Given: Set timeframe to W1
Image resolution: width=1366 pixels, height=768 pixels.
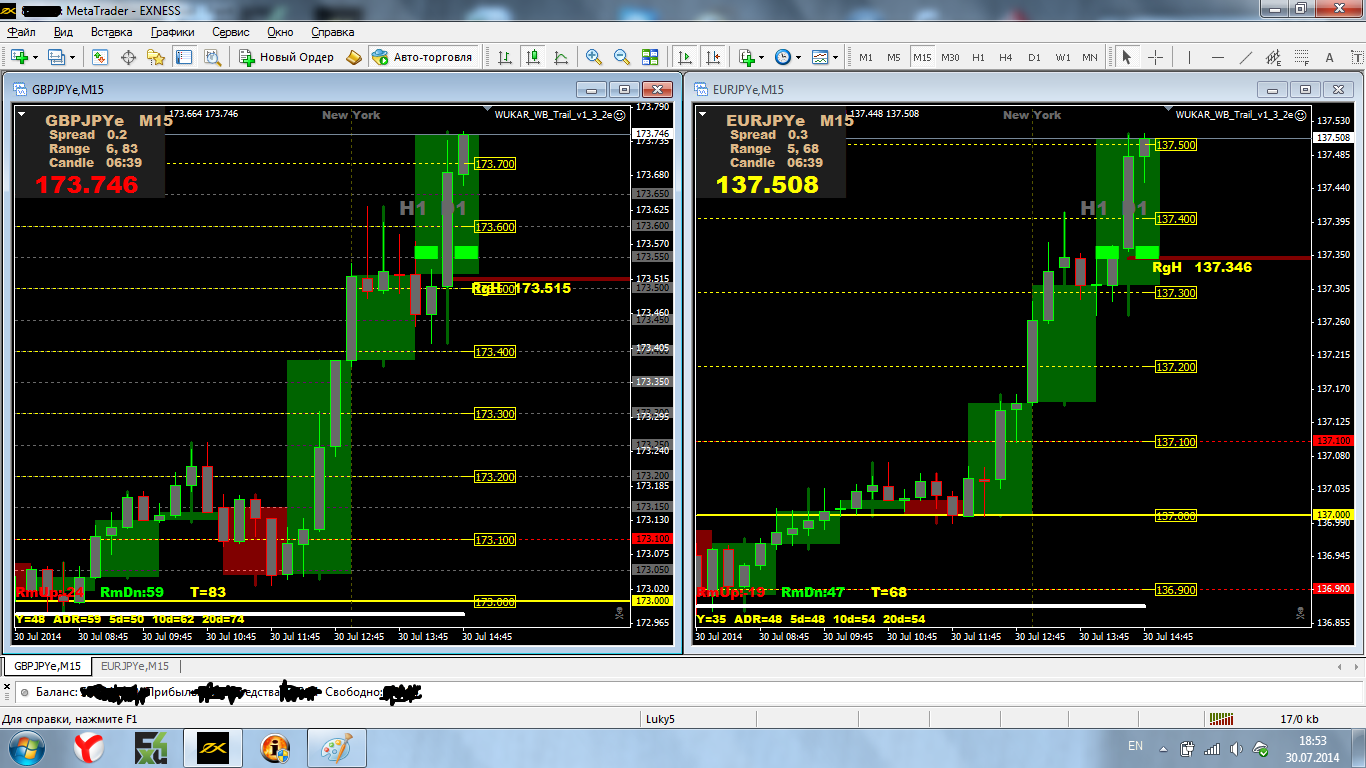Looking at the screenshot, I should [x=1063, y=57].
